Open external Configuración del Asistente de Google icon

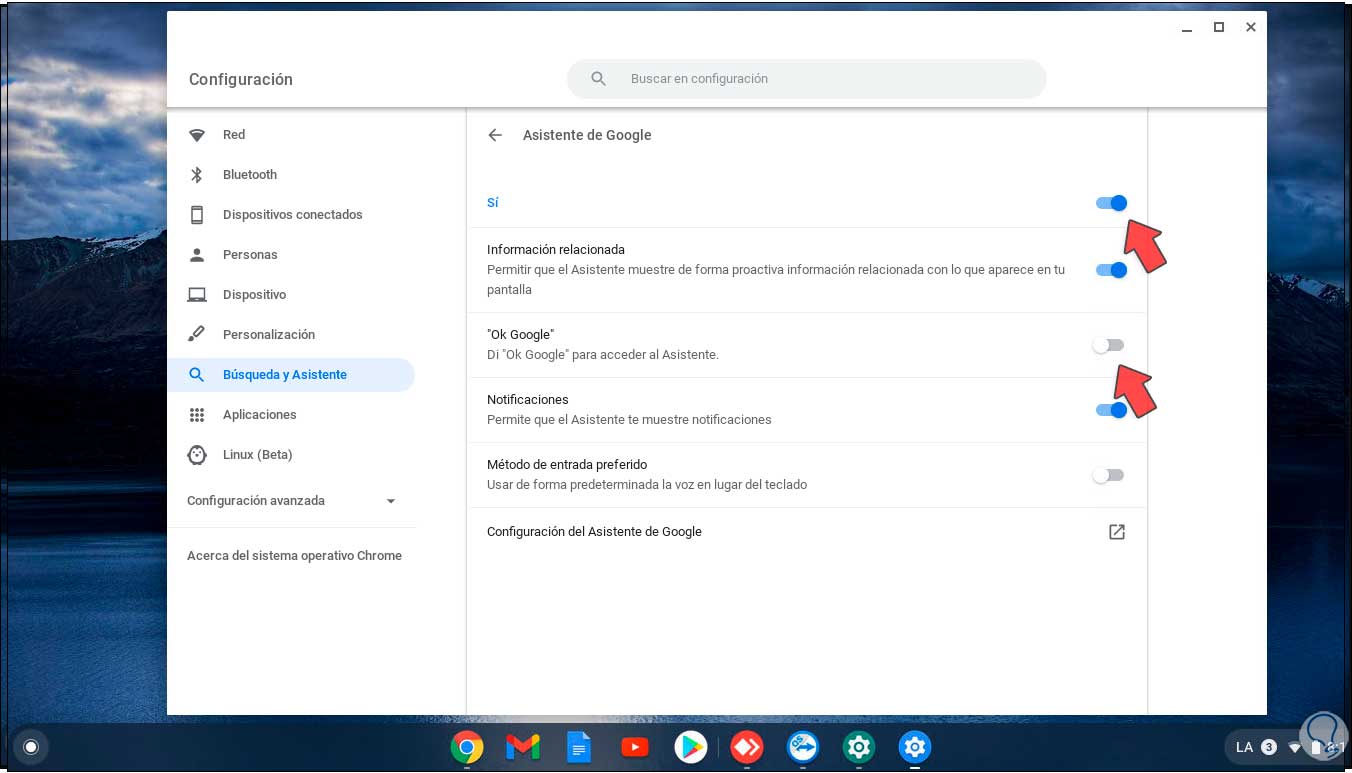tap(1117, 532)
